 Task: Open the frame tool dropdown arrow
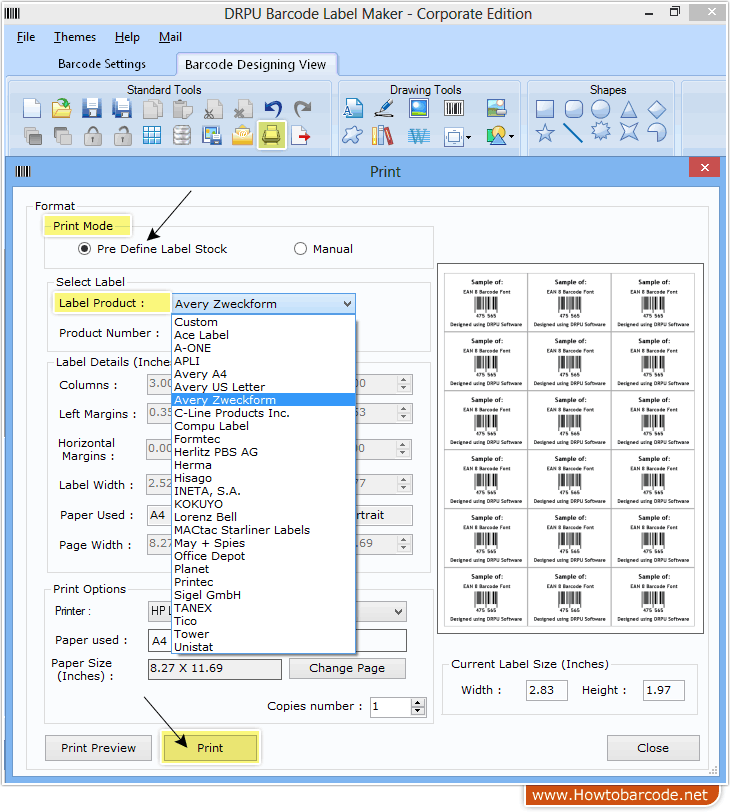468,137
